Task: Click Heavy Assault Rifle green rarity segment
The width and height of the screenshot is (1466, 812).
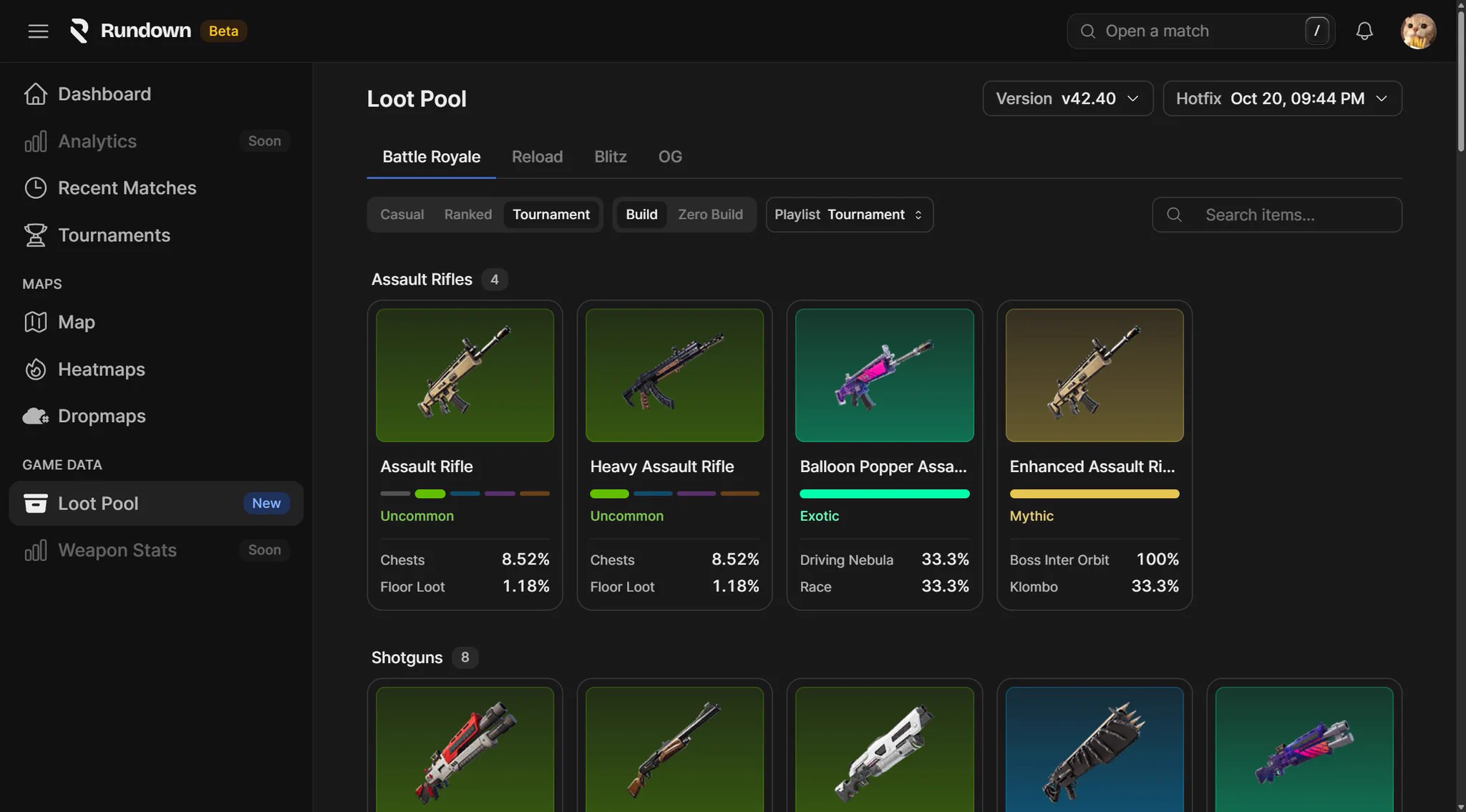Action: (x=609, y=494)
